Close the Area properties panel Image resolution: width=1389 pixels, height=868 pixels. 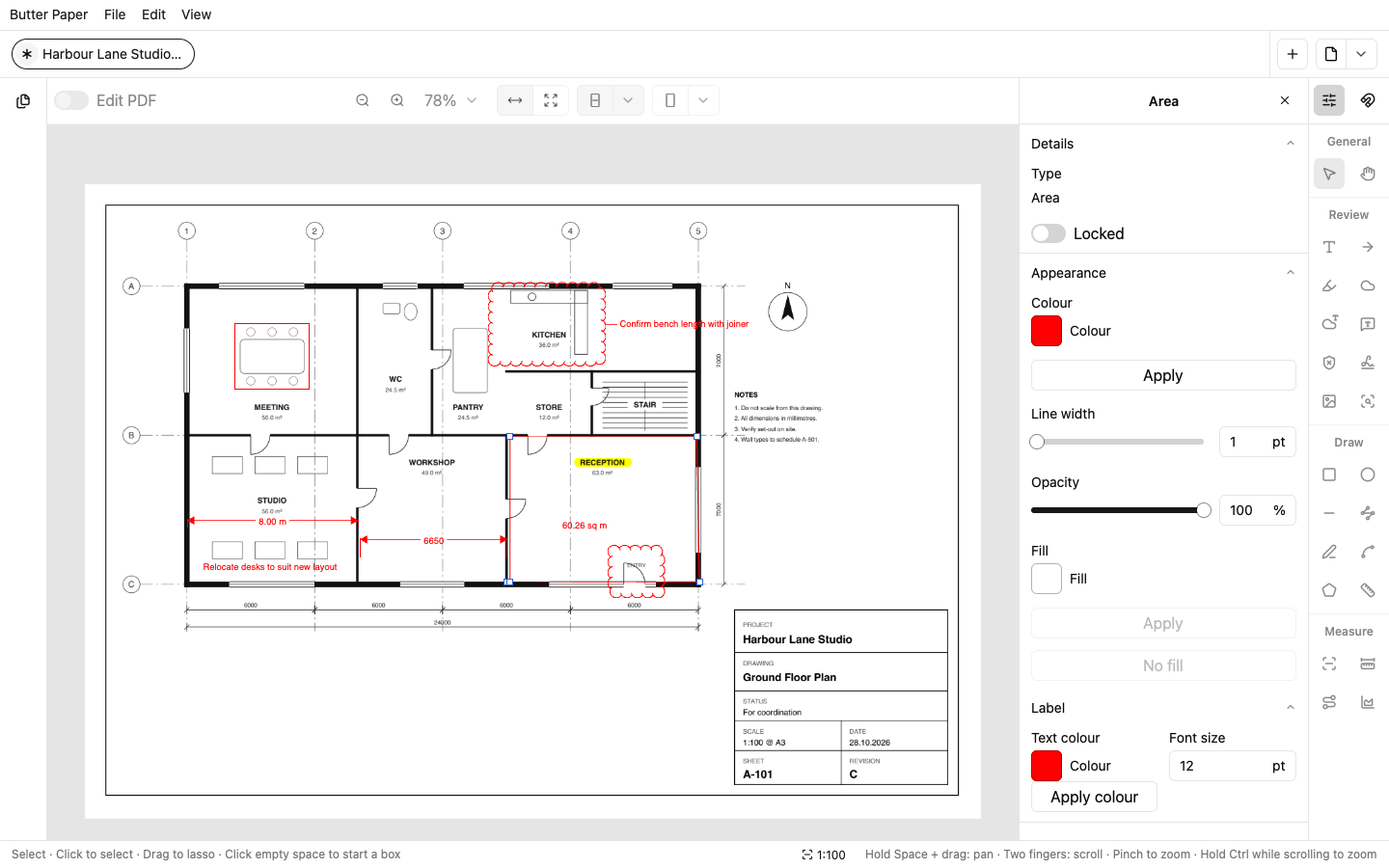click(x=1285, y=100)
